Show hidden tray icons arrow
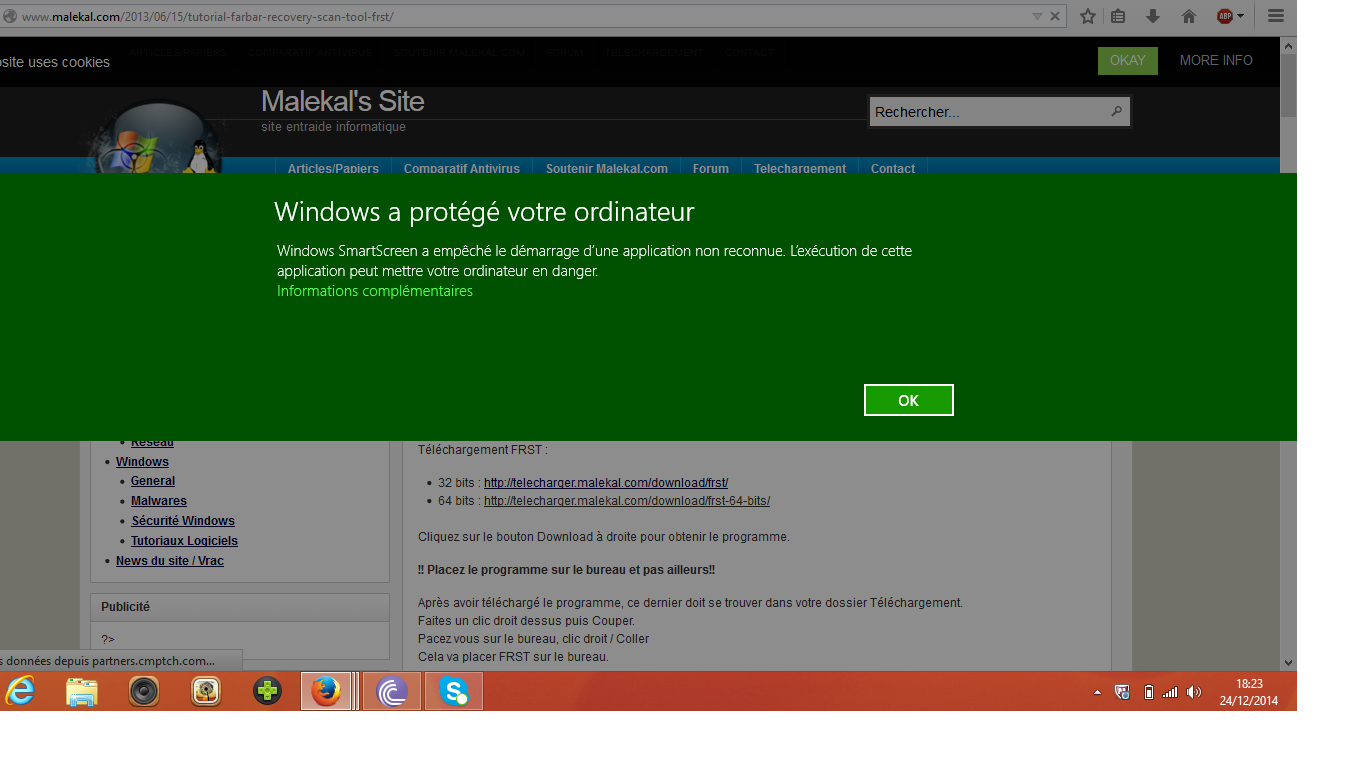 pyautogui.click(x=1097, y=692)
